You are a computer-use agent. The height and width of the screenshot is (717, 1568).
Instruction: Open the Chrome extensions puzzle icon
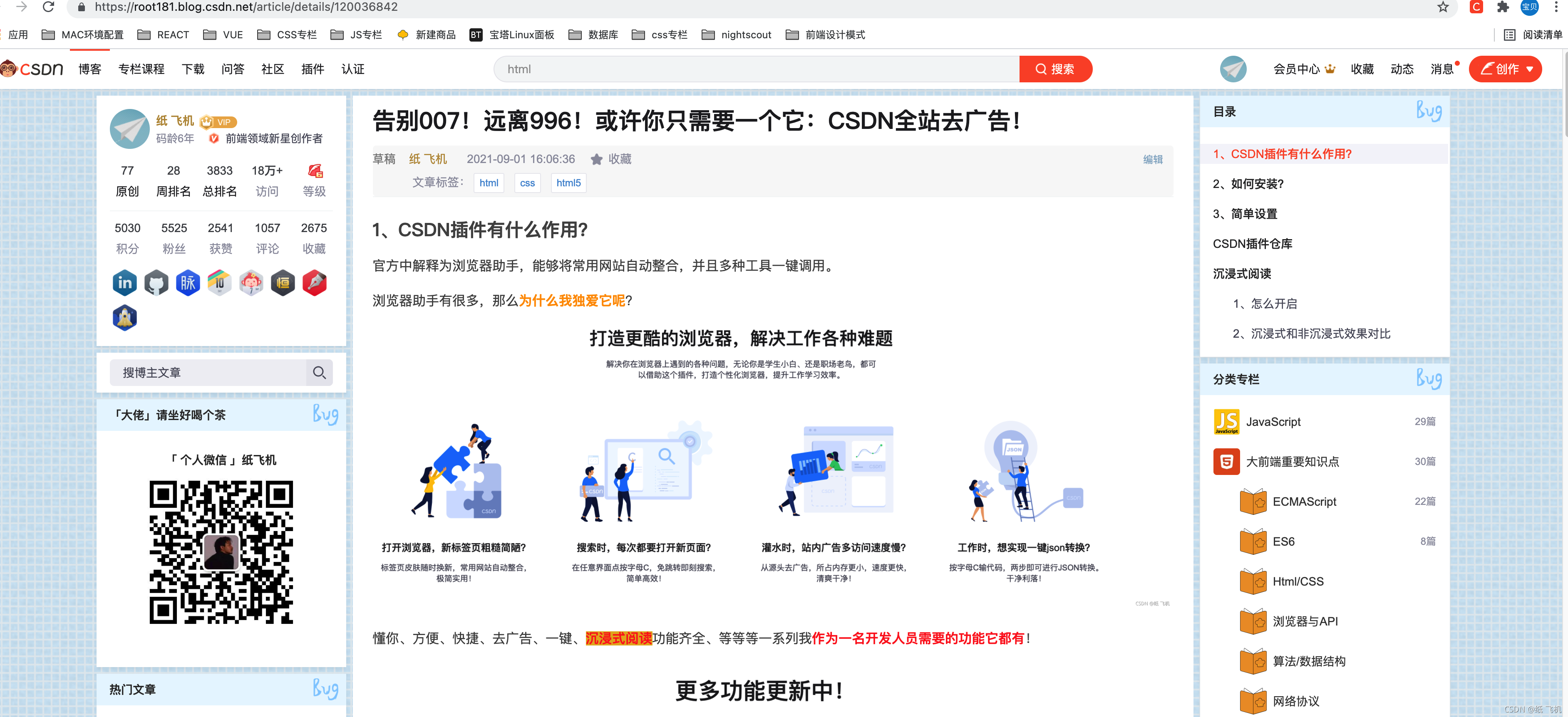click(x=1503, y=7)
